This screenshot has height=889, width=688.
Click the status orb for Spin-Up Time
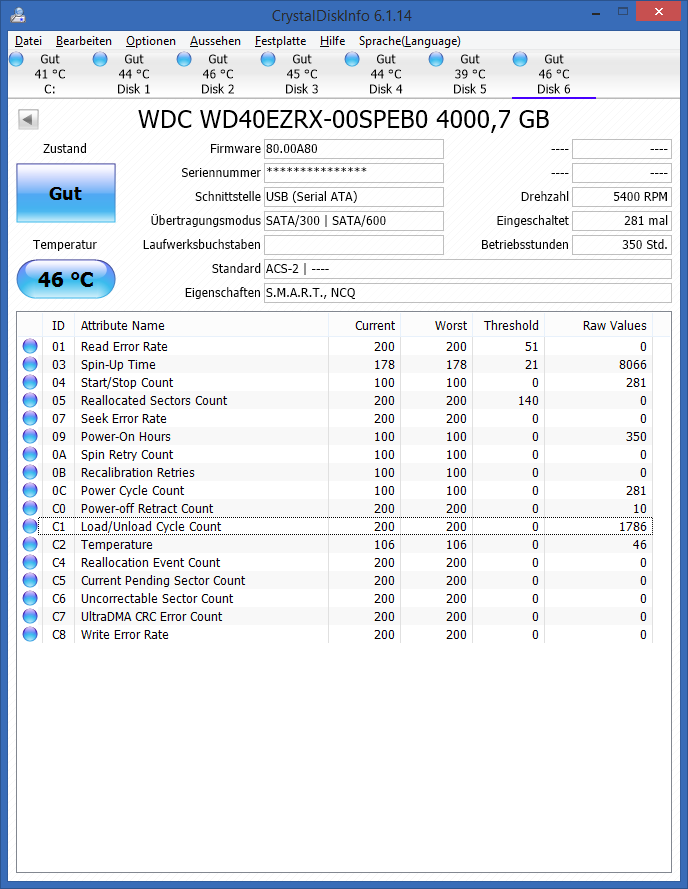30,364
